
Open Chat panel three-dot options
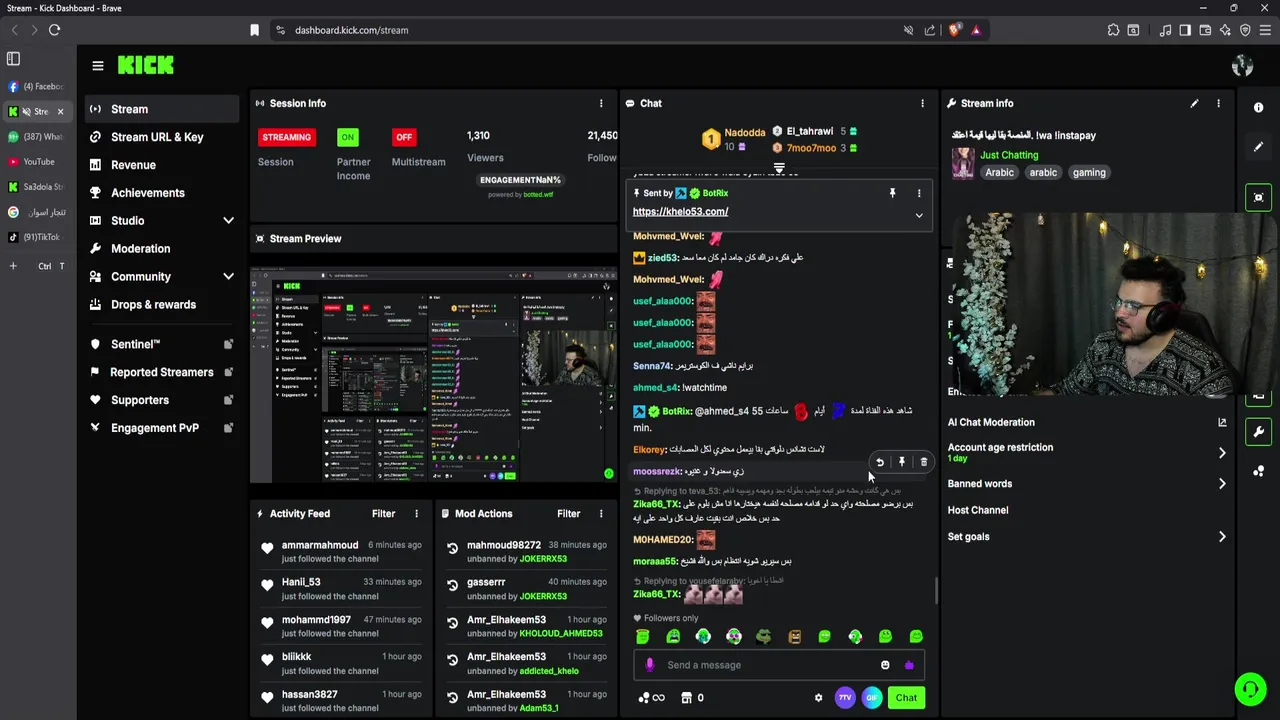coord(922,103)
